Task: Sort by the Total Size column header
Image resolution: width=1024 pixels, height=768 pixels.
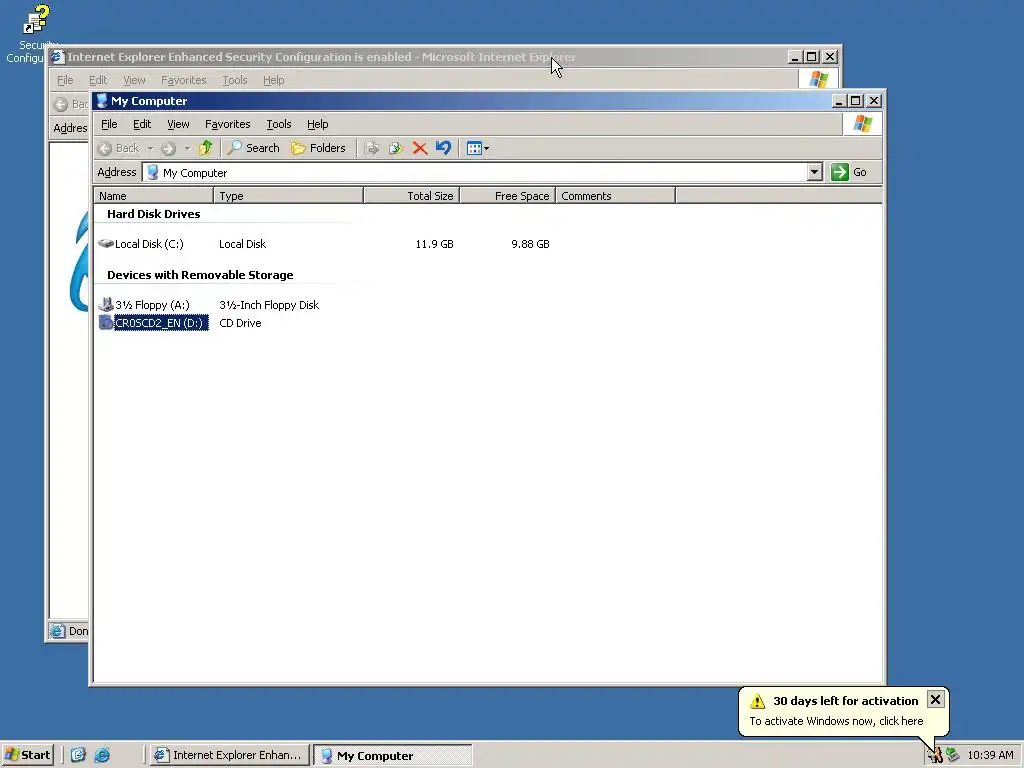Action: tap(411, 196)
